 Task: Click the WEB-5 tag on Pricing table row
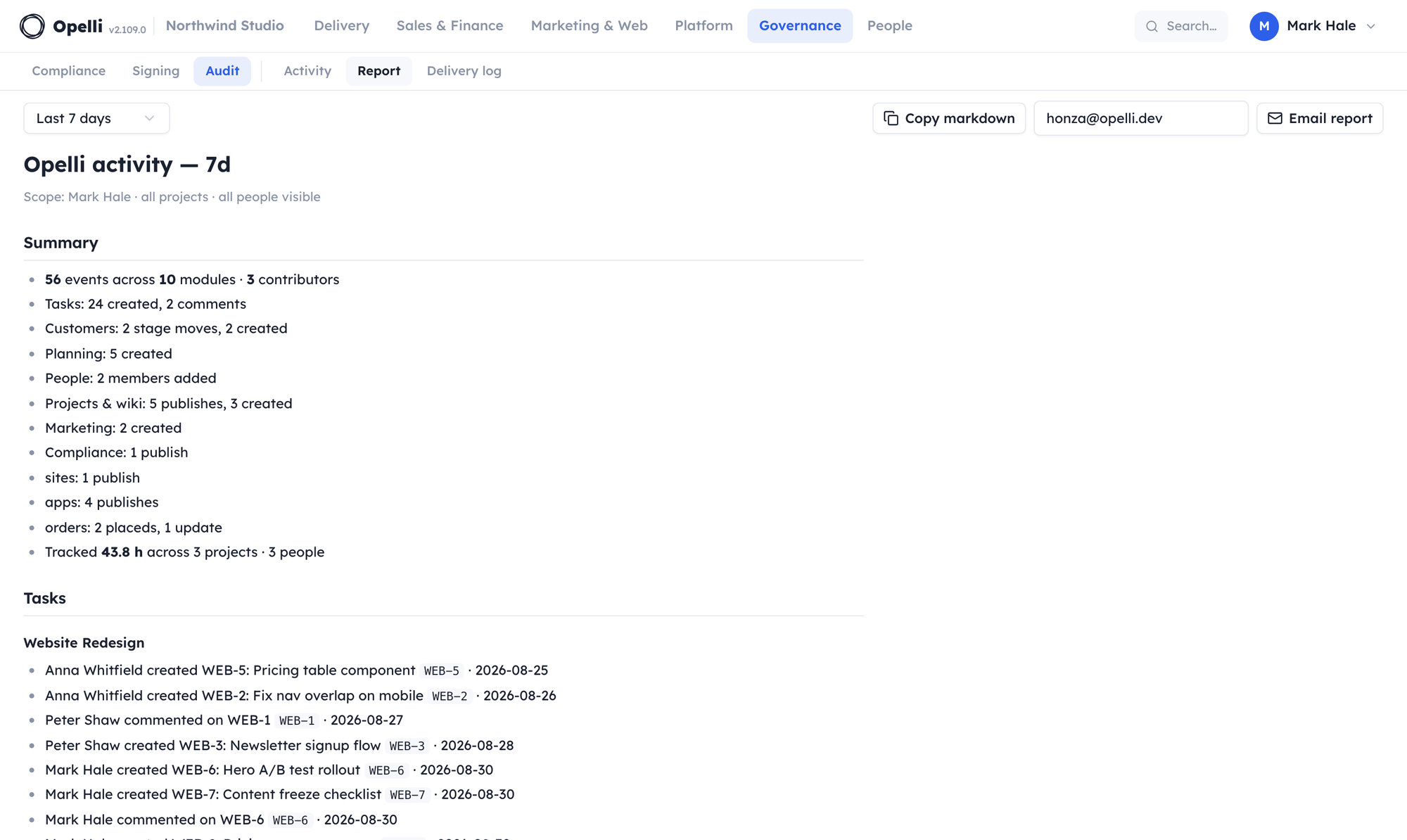[442, 671]
